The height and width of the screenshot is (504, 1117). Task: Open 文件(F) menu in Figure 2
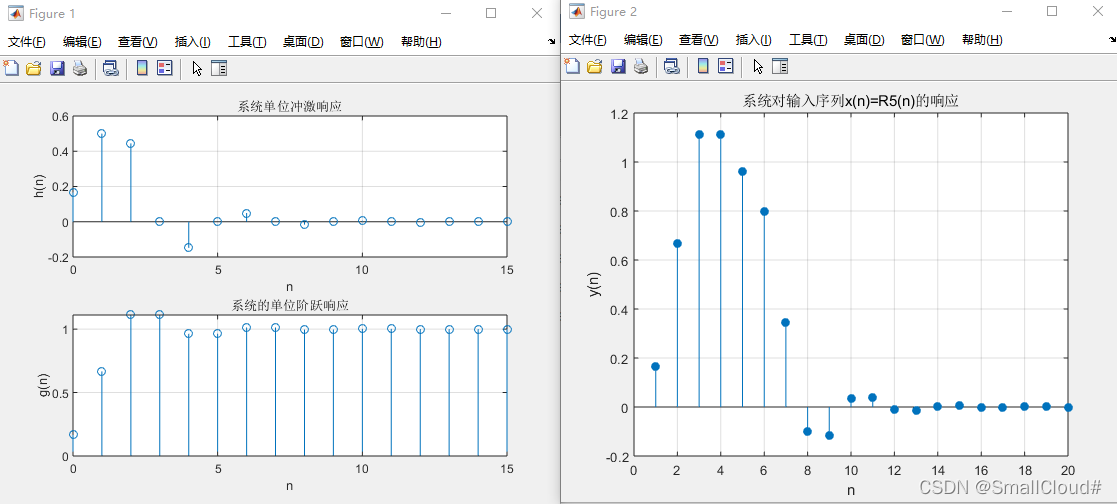pyautogui.click(x=588, y=40)
